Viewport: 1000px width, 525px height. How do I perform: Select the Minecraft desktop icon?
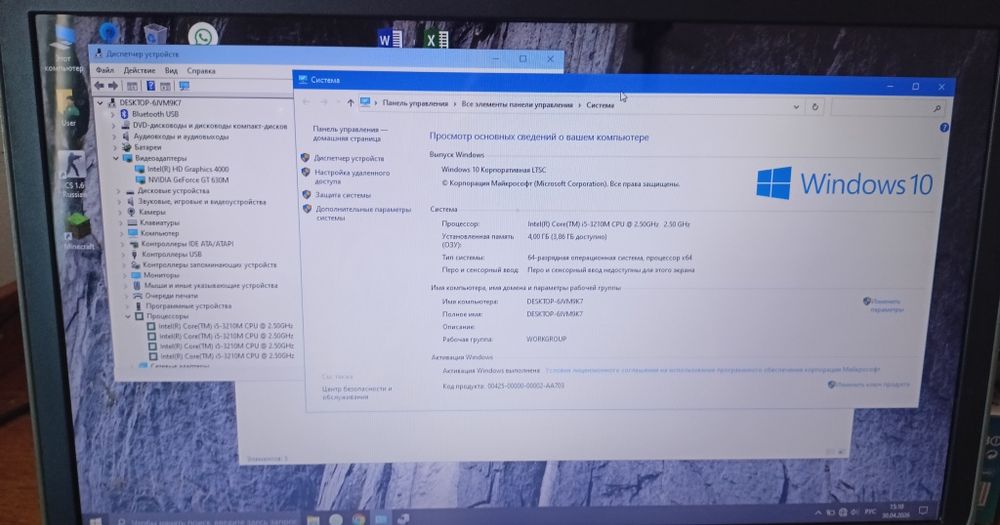78,231
